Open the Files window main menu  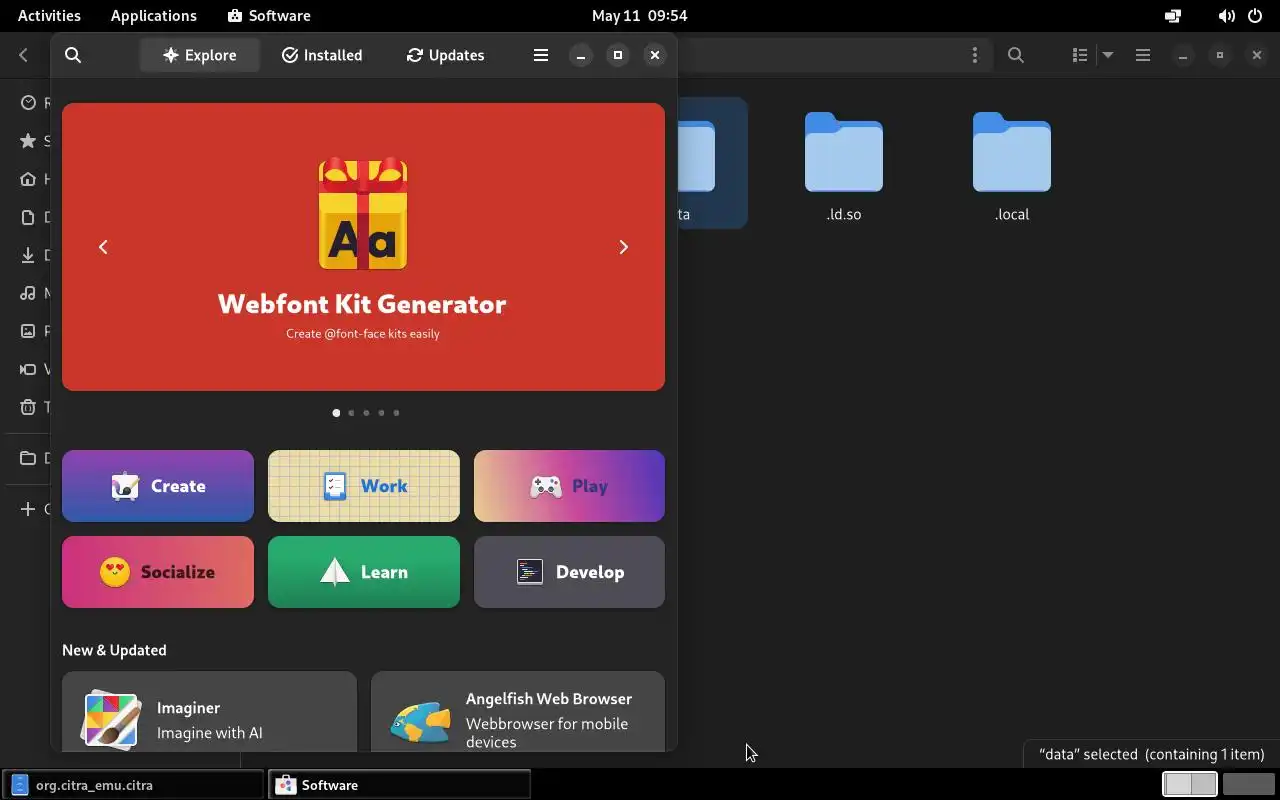click(1143, 55)
